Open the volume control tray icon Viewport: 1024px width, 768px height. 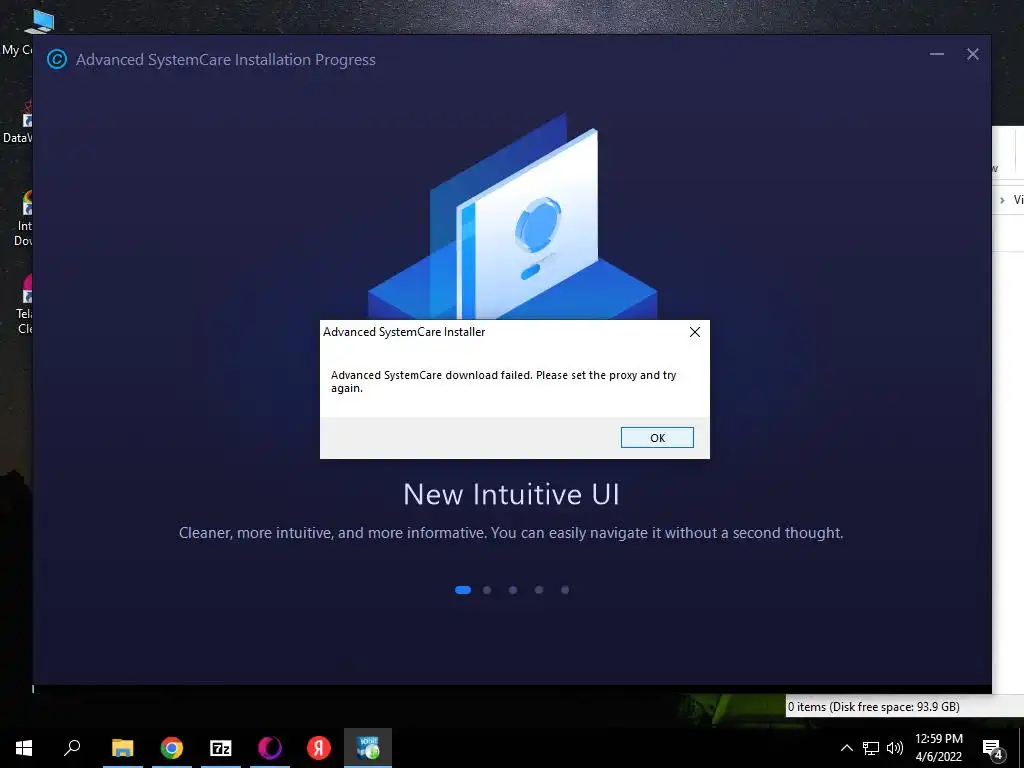895,748
